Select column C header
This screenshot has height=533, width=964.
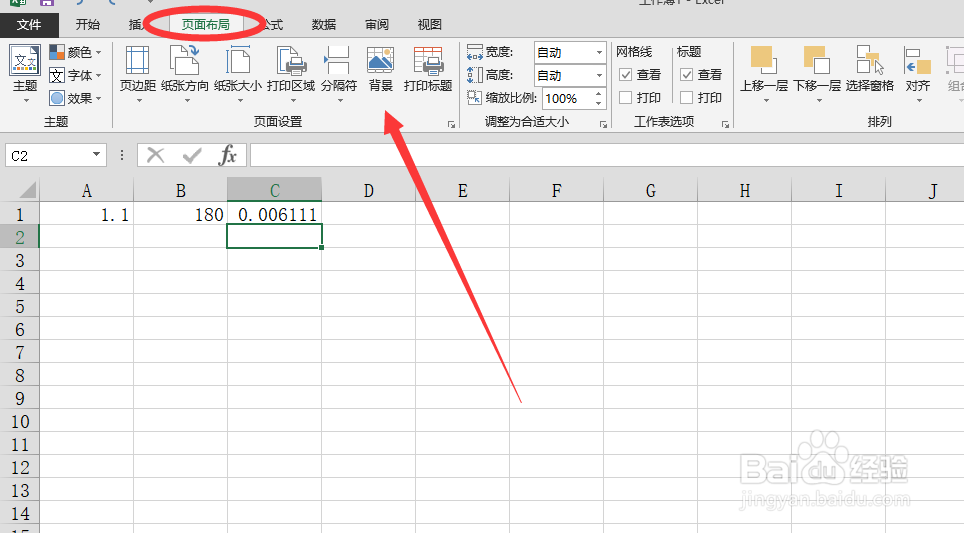(x=274, y=191)
